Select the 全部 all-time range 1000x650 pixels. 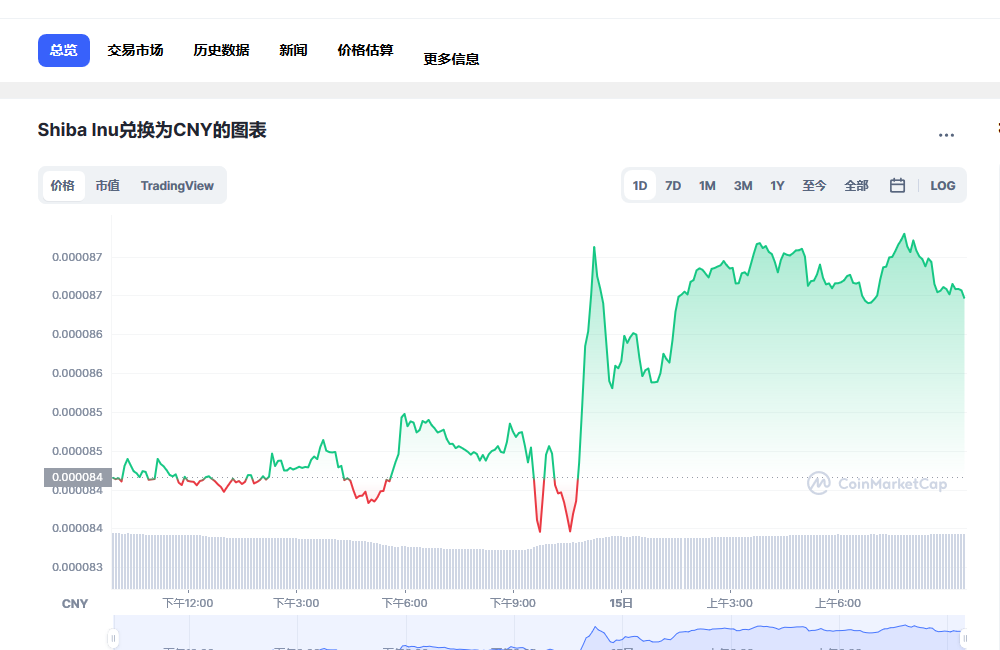click(857, 186)
